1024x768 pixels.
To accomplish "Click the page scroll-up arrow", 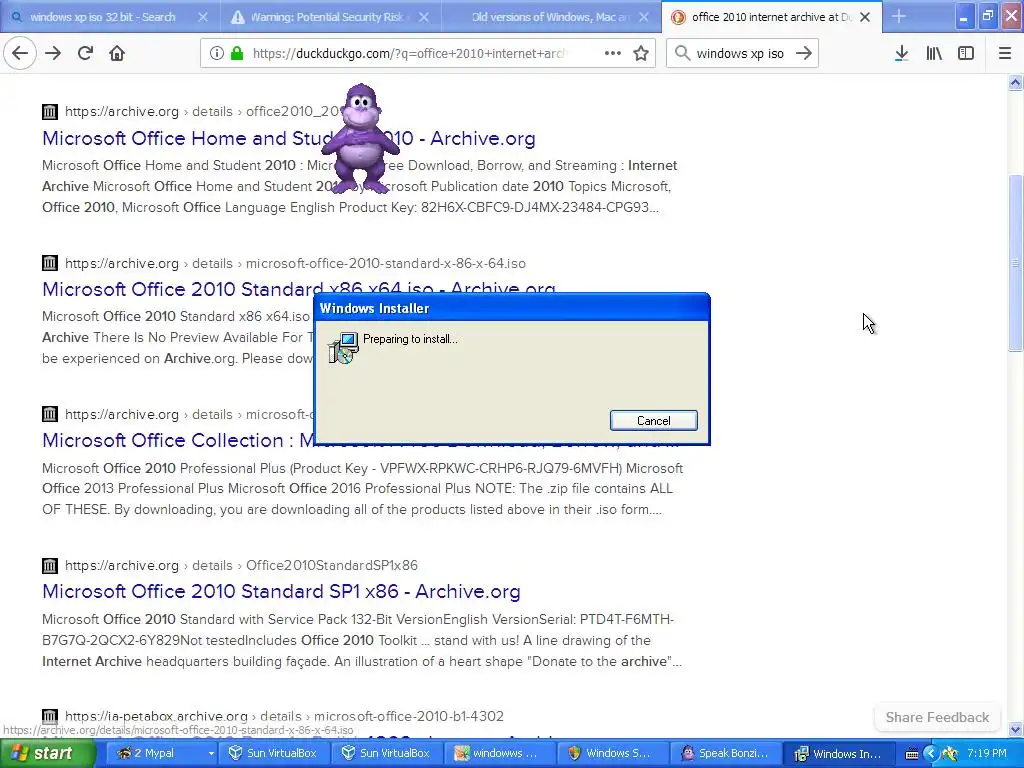I will (1015, 82).
